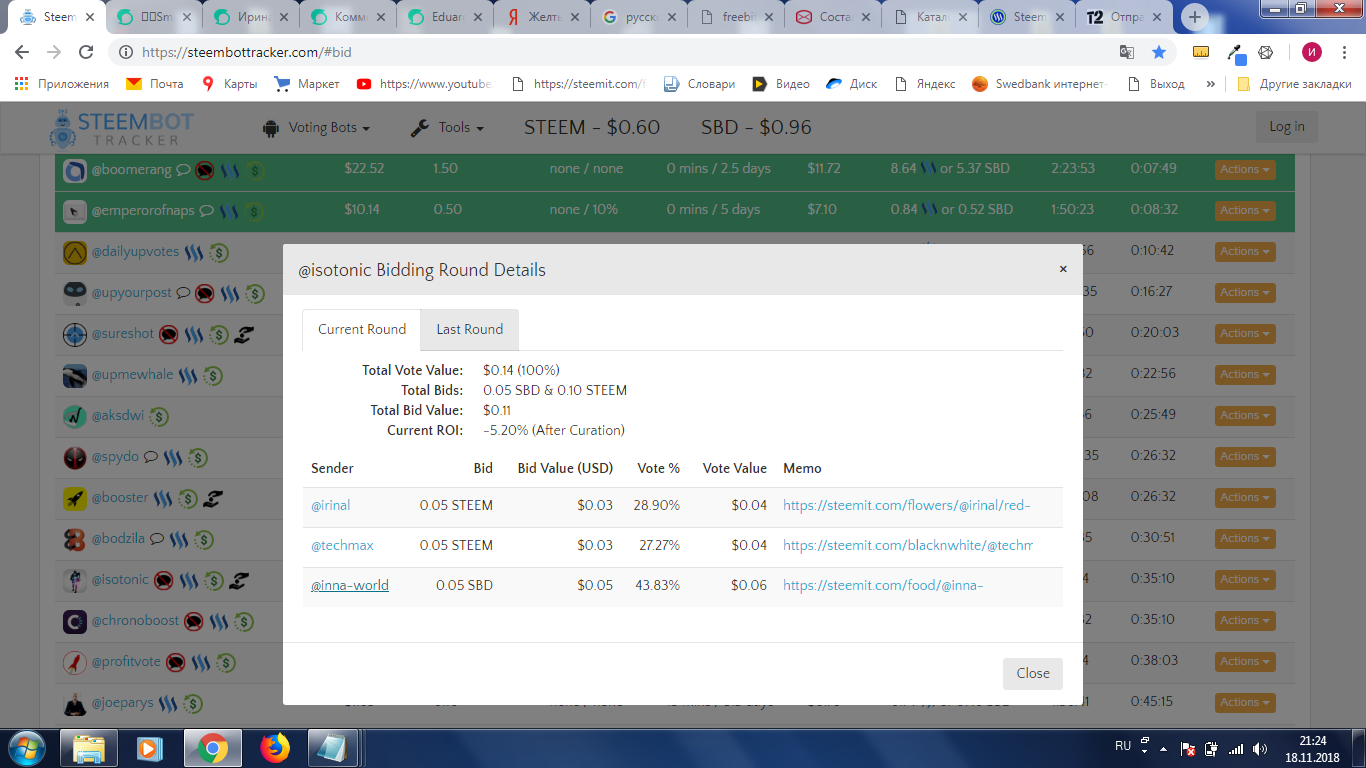Open Actions dropdown for @dailyupvotes row

tap(1245, 251)
